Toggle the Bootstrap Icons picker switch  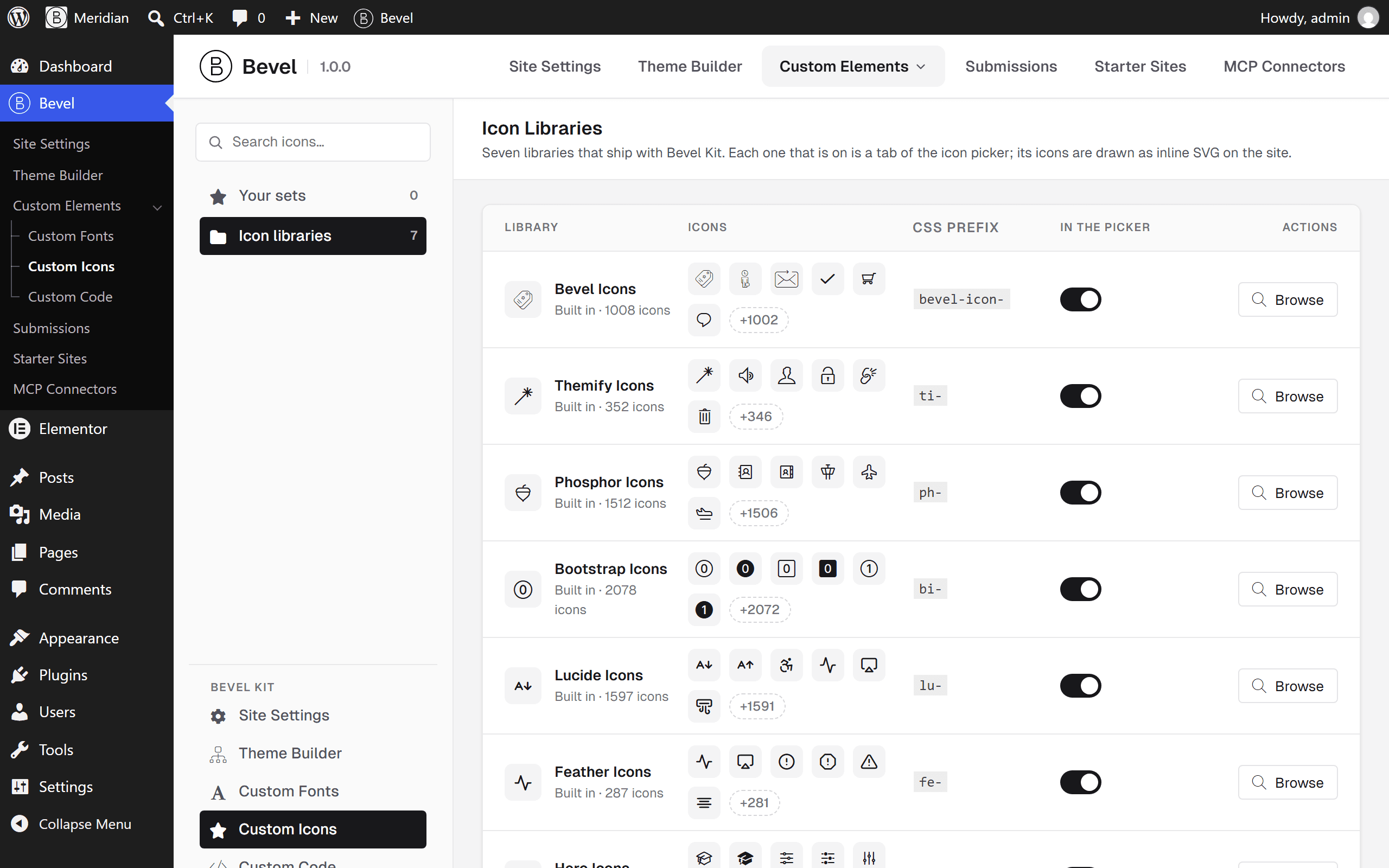pos(1080,589)
